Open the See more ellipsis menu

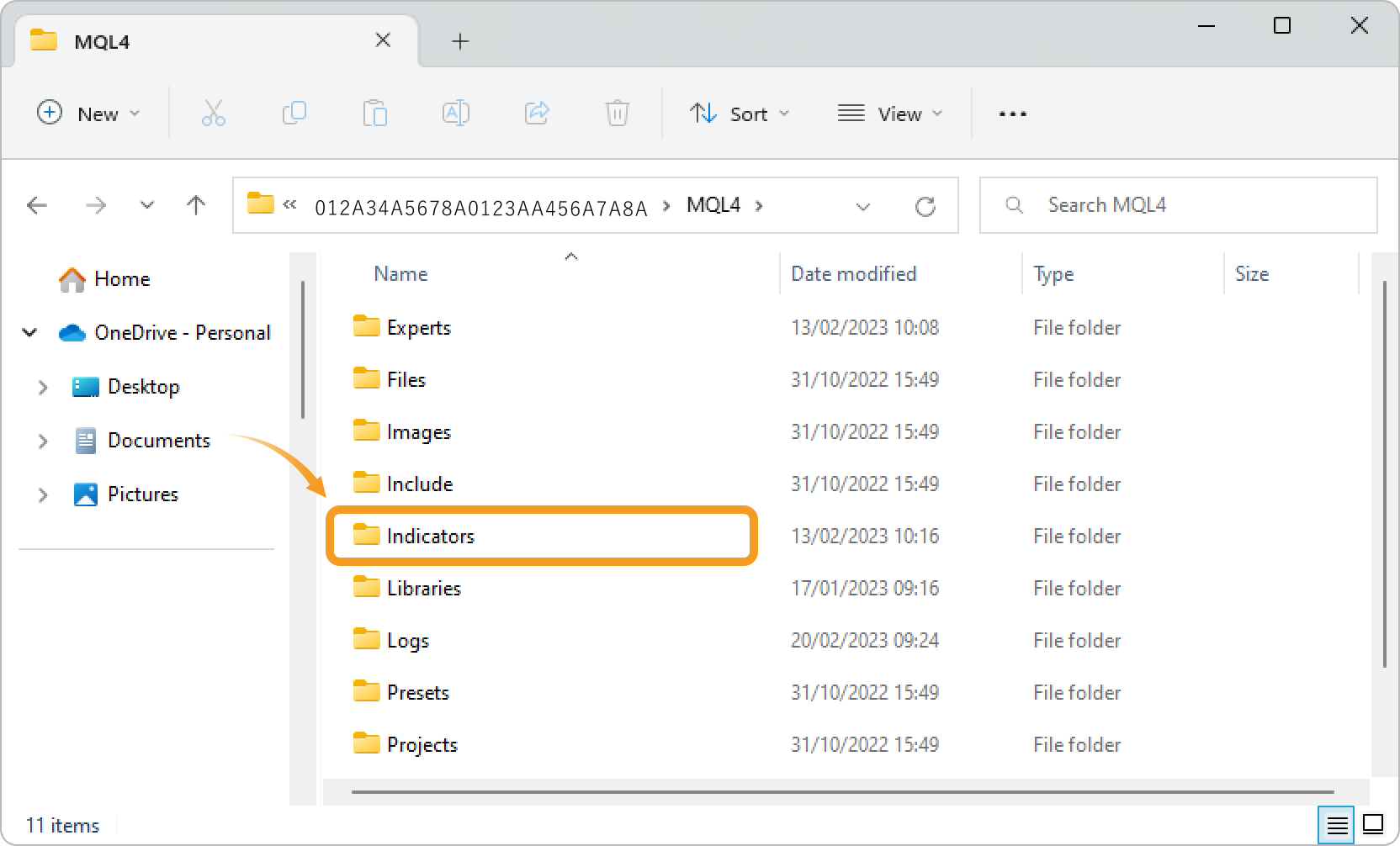1012,114
